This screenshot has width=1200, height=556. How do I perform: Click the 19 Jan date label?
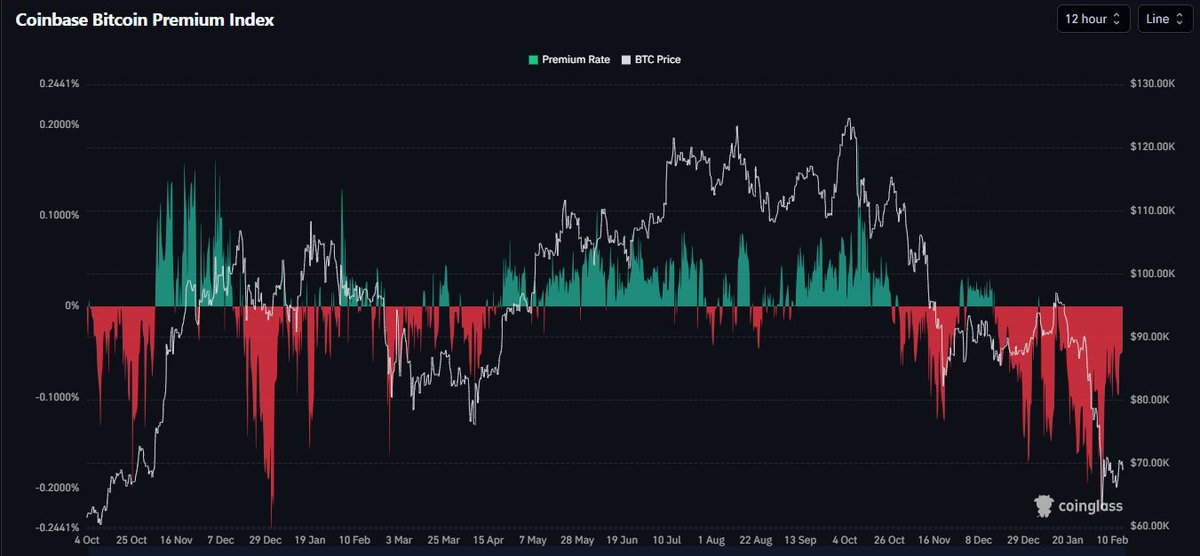pyautogui.click(x=309, y=540)
